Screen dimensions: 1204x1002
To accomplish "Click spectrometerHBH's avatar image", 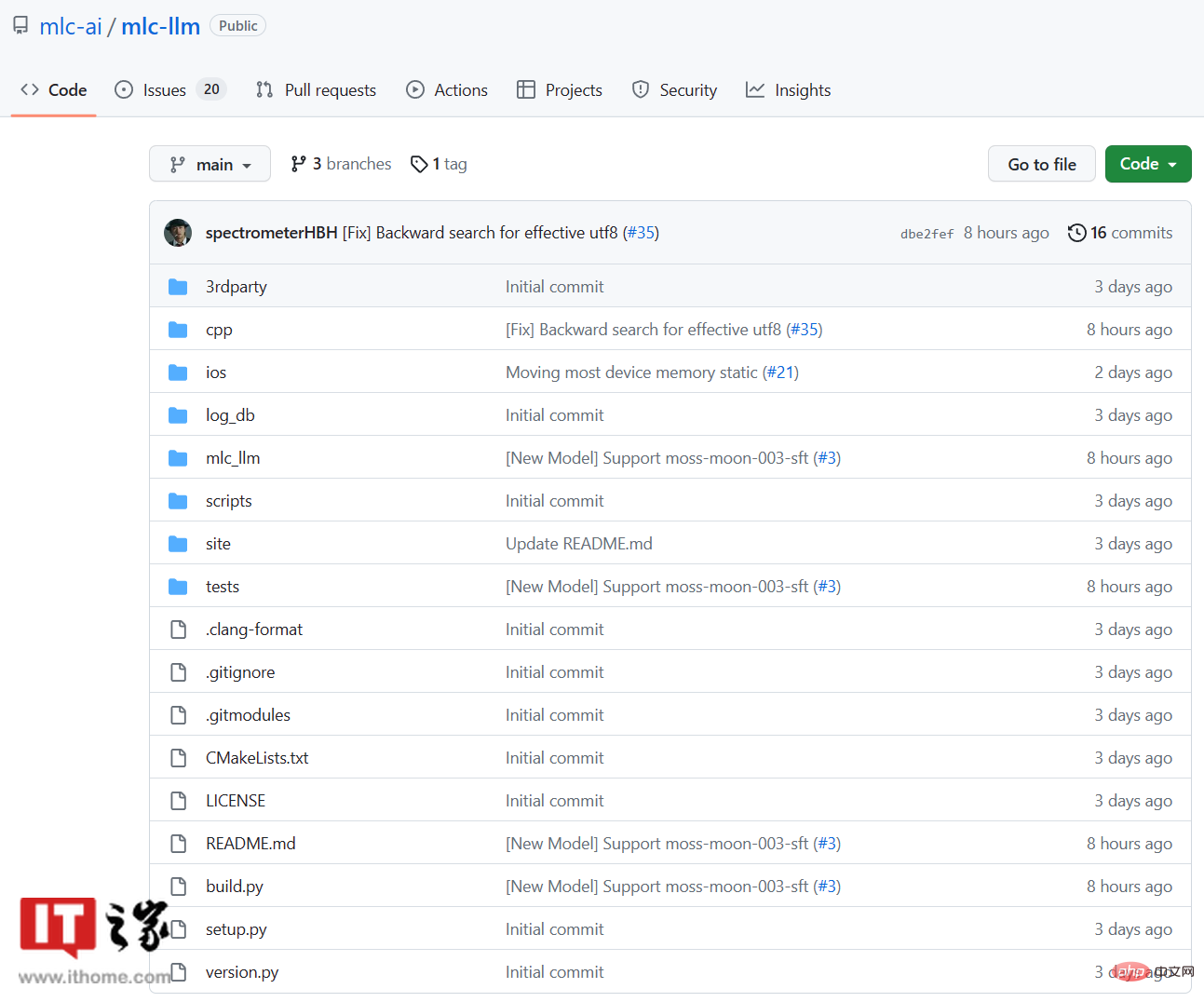I will click(178, 233).
